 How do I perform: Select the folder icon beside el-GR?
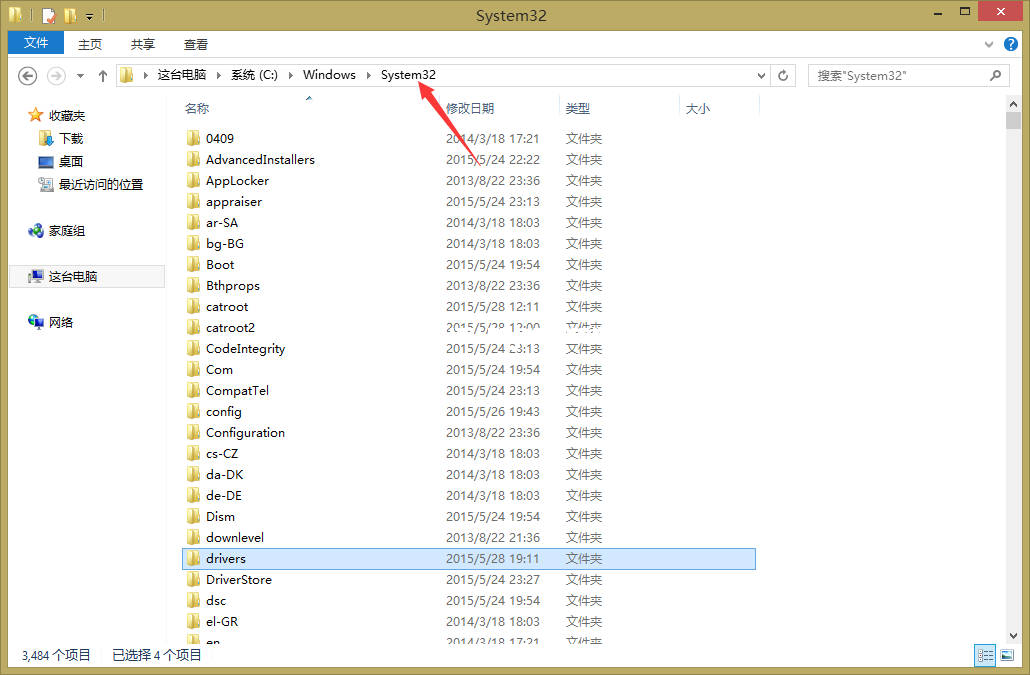[193, 621]
